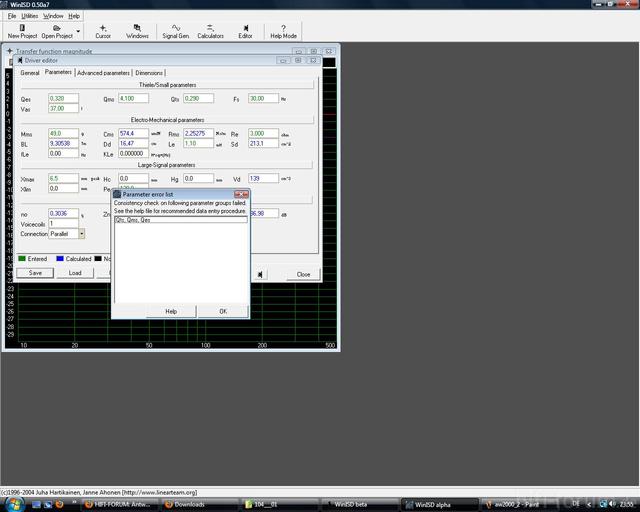
Task: Click the Open Project toolbar icon
Action: coord(56,31)
